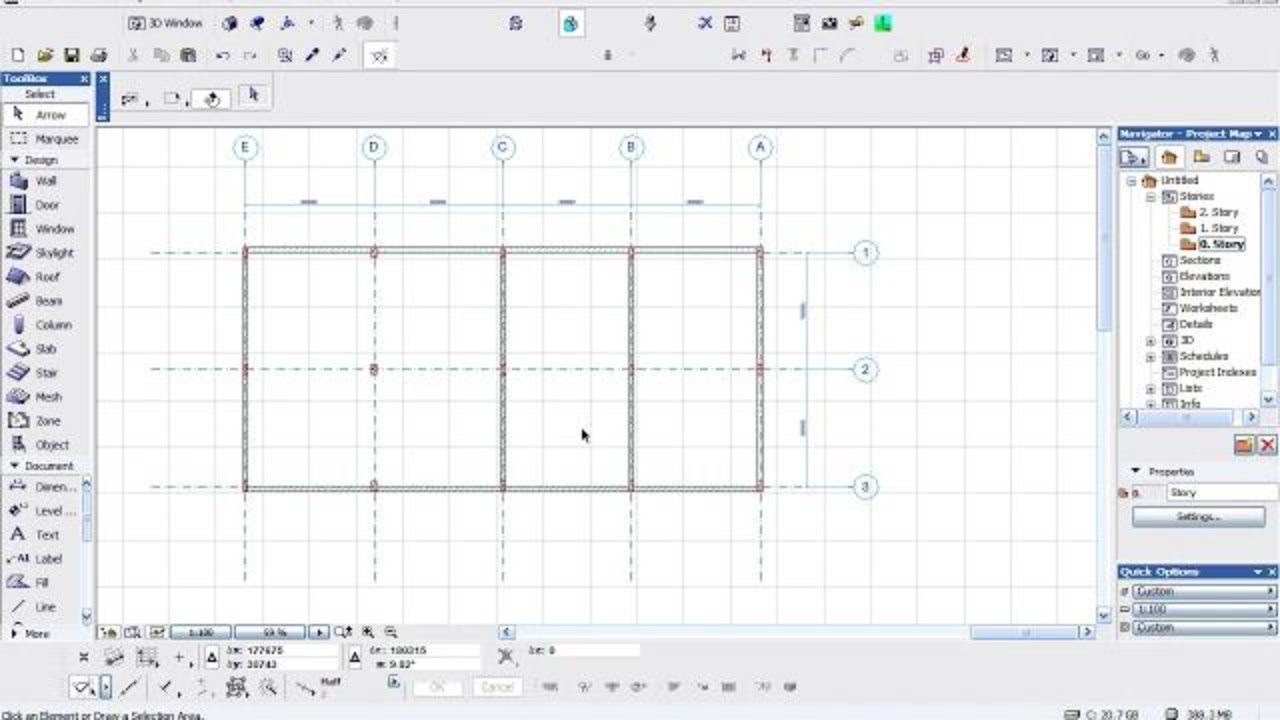Switch to the Layout Book tab icon
The image size is (1280, 720).
1232,157
